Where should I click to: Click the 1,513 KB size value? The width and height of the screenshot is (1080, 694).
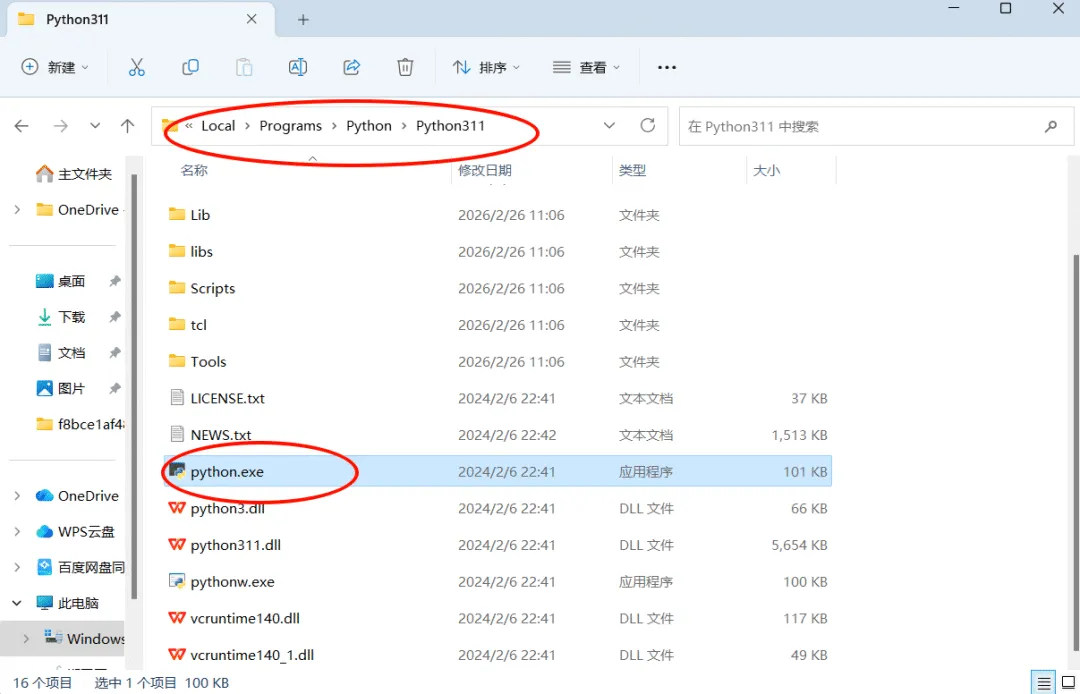pos(799,435)
